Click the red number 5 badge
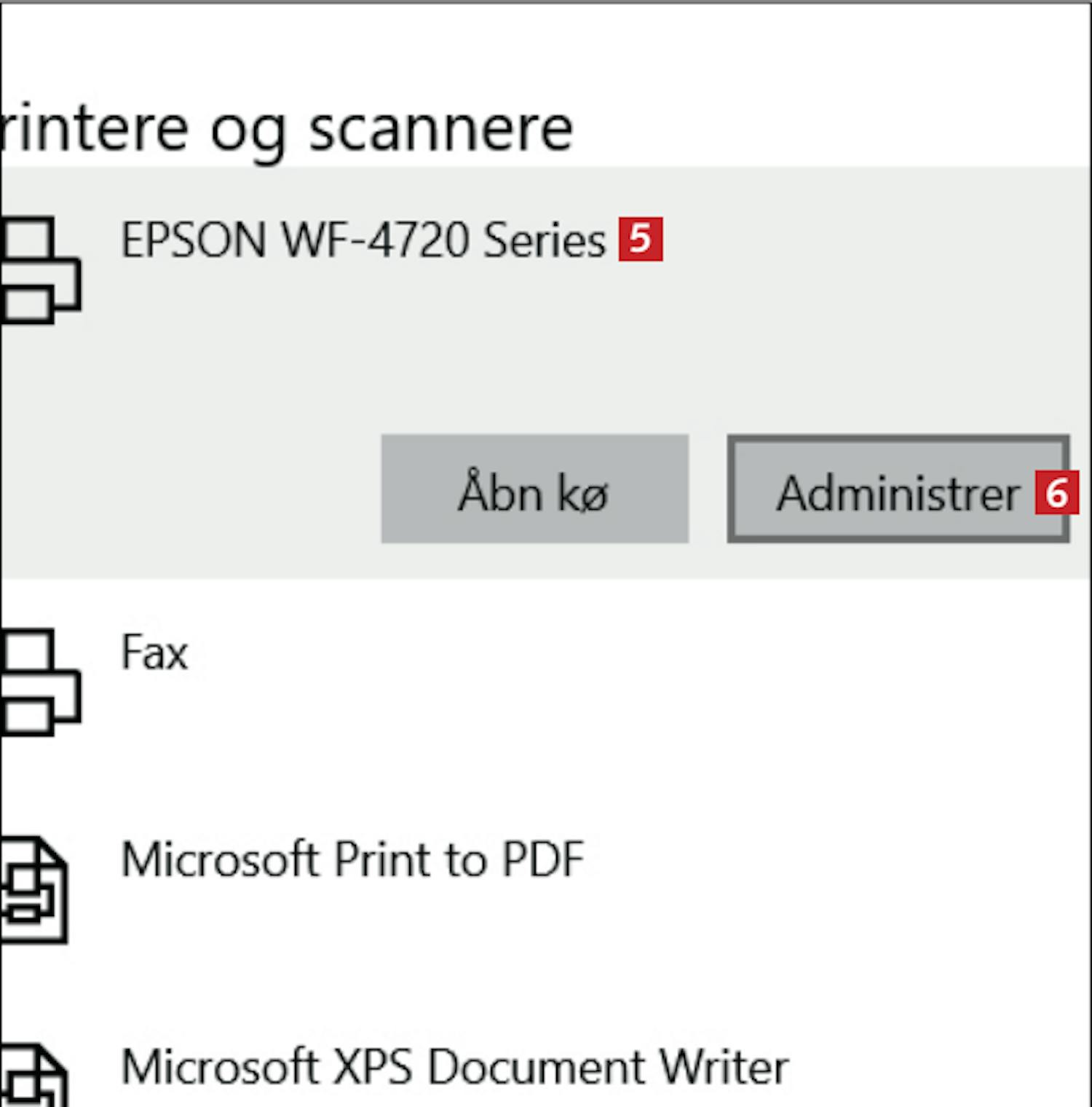 coord(641,238)
